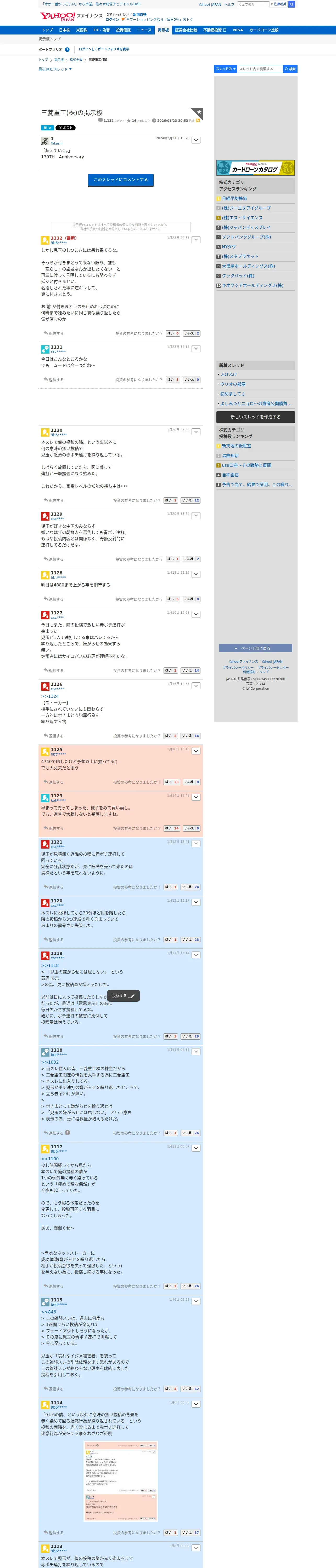
Task: Open options chevron on post 1
Action: [x=196, y=140]
